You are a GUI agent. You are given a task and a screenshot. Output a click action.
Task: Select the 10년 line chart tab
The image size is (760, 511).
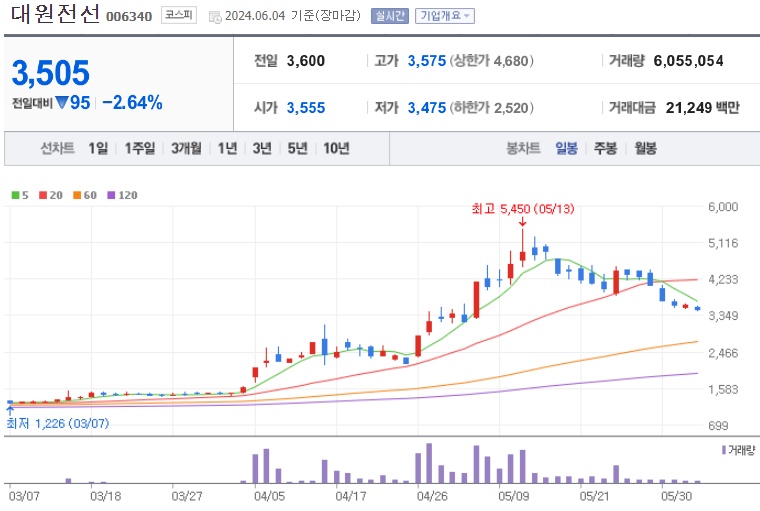pyautogui.click(x=336, y=148)
